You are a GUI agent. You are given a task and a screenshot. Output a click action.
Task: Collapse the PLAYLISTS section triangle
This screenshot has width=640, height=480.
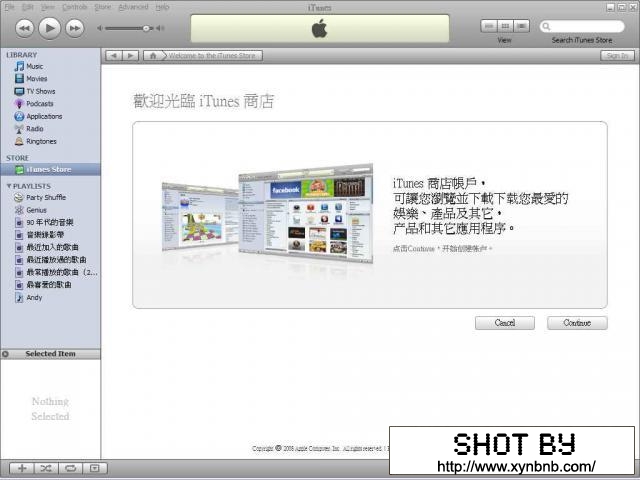tap(9, 186)
